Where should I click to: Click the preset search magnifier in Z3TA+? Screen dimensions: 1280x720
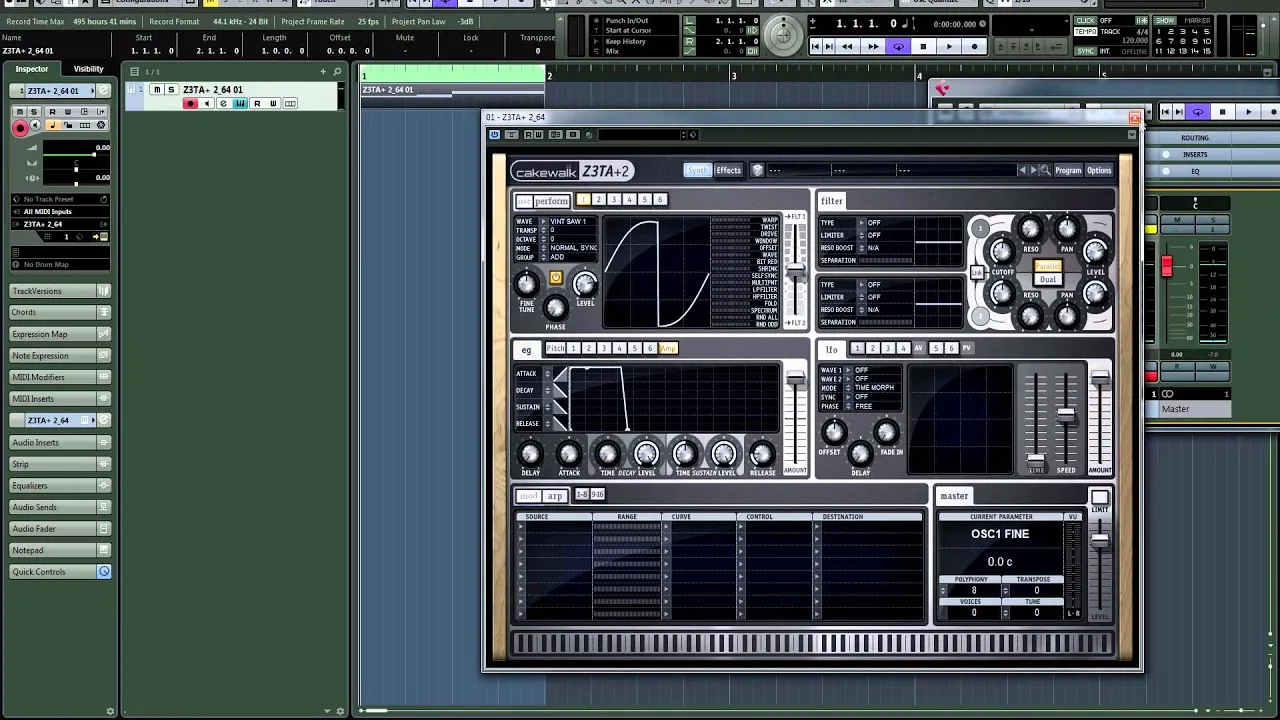[x=1045, y=170]
